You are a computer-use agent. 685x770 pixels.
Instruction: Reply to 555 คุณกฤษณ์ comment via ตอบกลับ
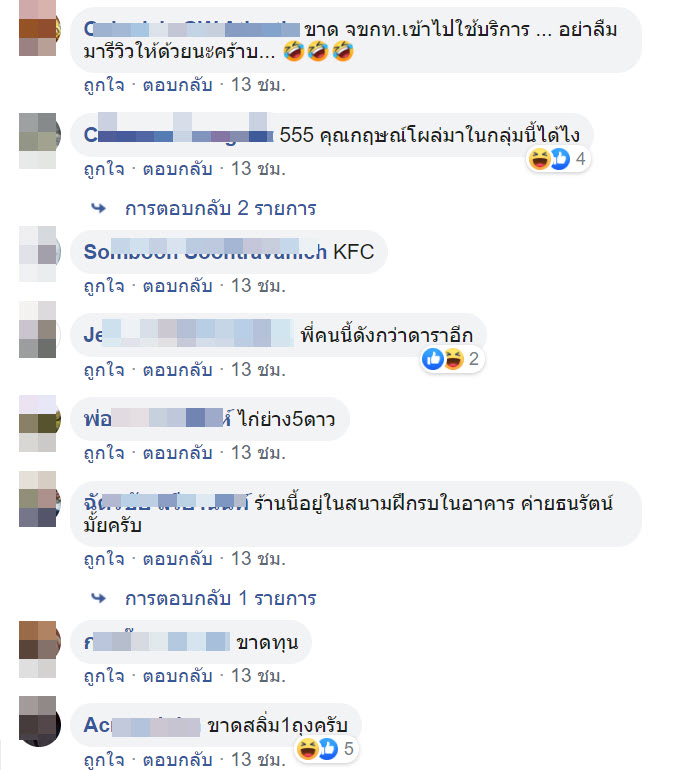(177, 169)
